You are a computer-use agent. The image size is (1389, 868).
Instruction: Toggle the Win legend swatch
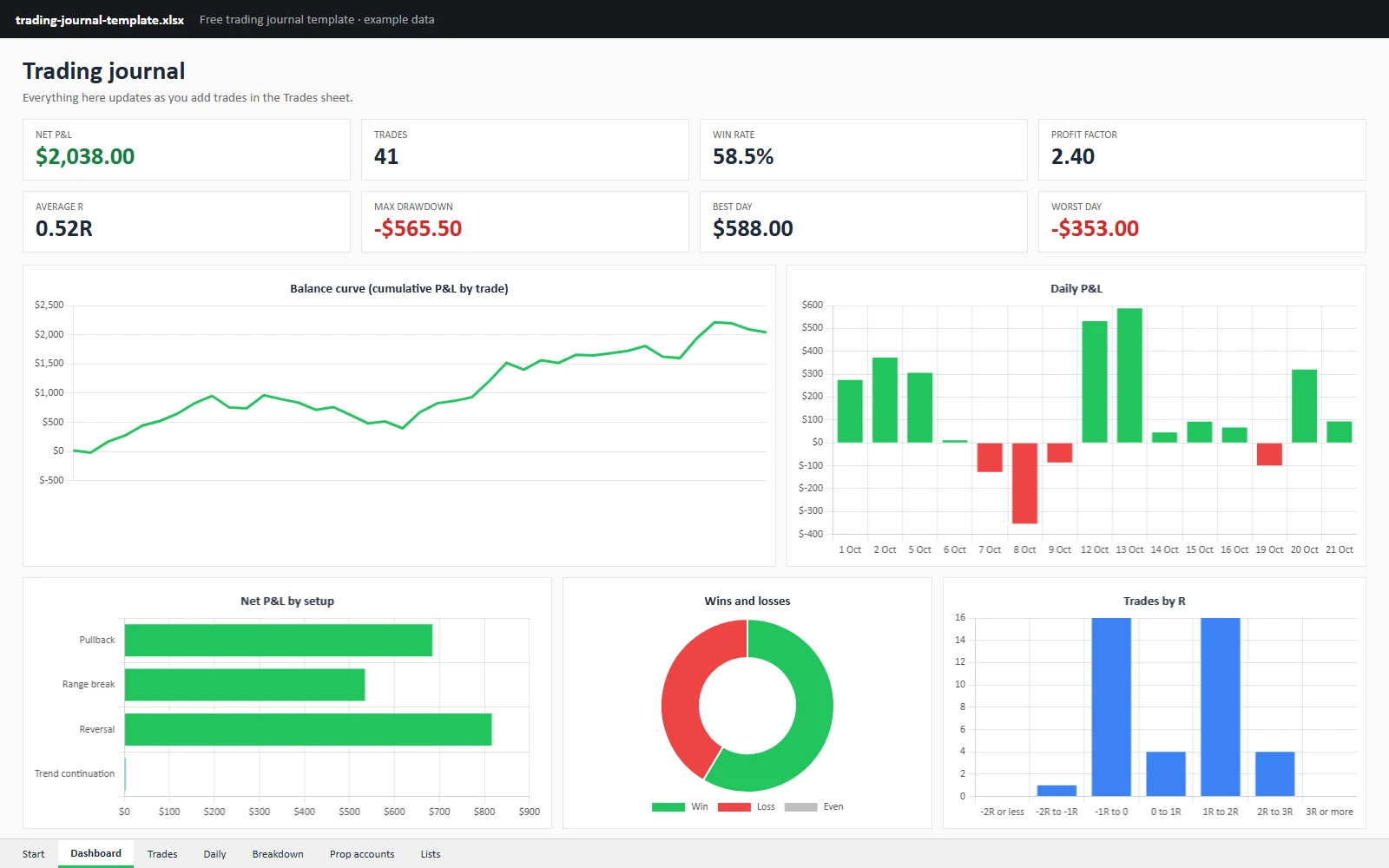pyautogui.click(x=668, y=807)
